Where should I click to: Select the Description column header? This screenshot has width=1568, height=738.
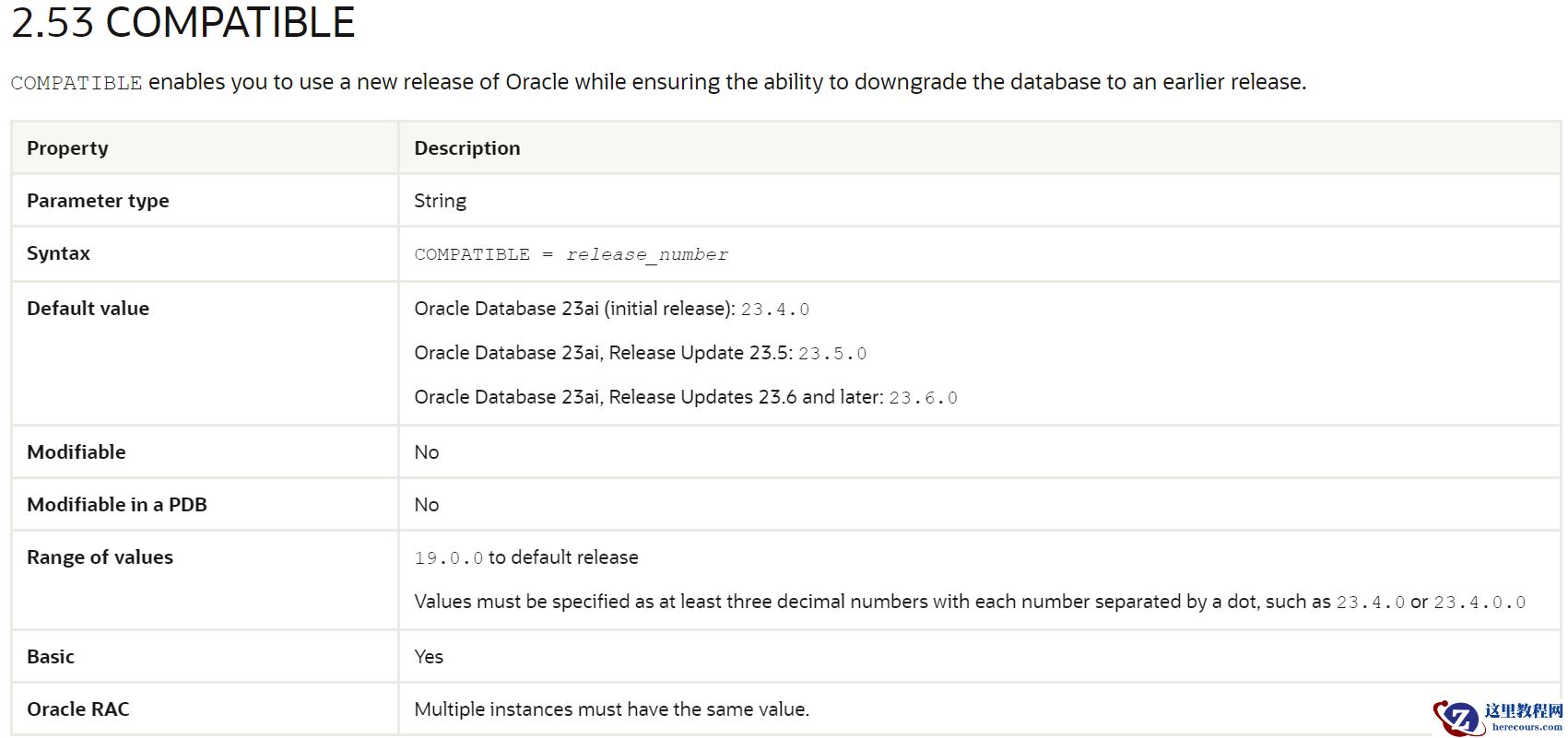click(466, 148)
